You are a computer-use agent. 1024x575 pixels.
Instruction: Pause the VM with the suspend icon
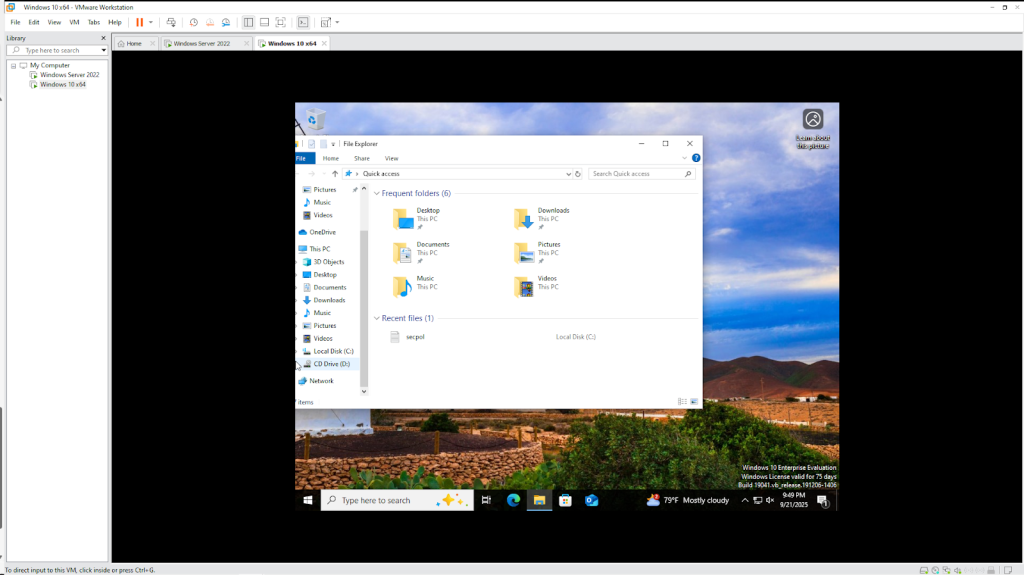coord(139,22)
